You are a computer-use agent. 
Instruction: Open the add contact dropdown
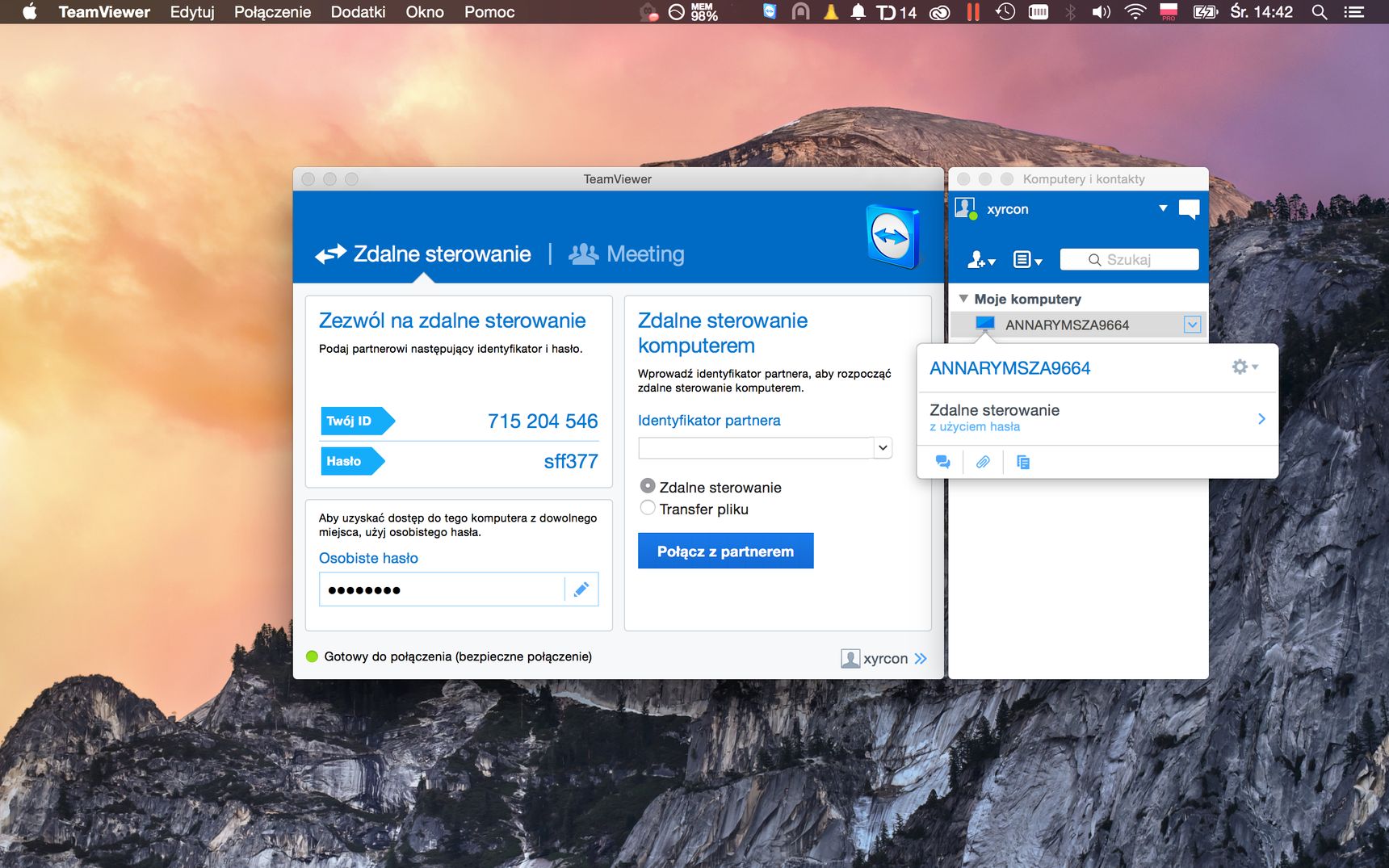click(981, 260)
